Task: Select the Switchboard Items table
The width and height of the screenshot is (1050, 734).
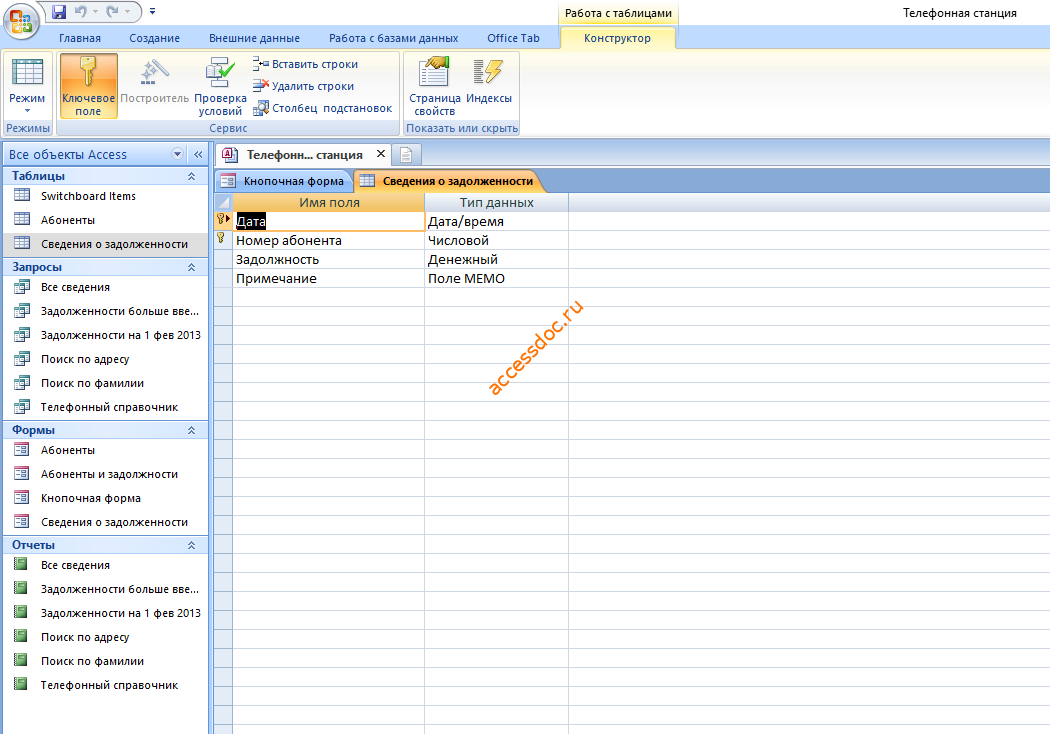Action: tap(106, 196)
